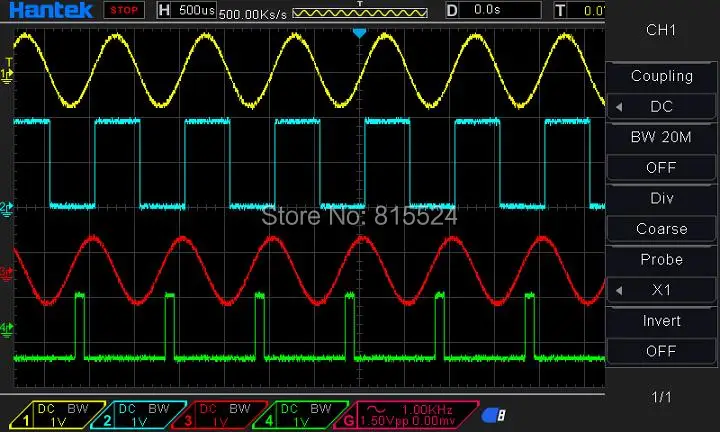
Task: Select the red channel 3 status tab
Action: click(219, 415)
